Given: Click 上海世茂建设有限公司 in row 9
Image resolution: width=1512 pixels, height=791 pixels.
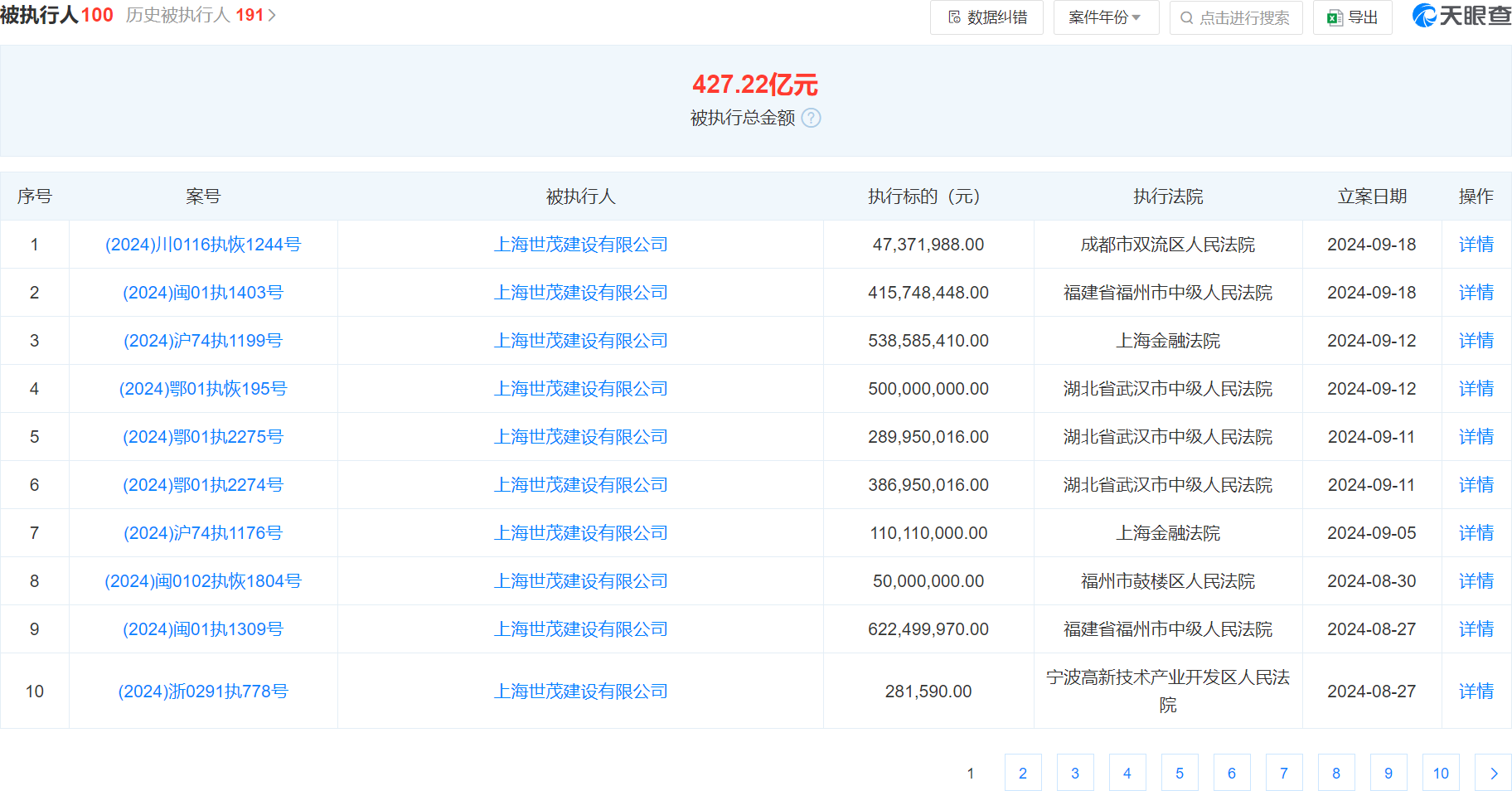Looking at the screenshot, I should 580,629.
